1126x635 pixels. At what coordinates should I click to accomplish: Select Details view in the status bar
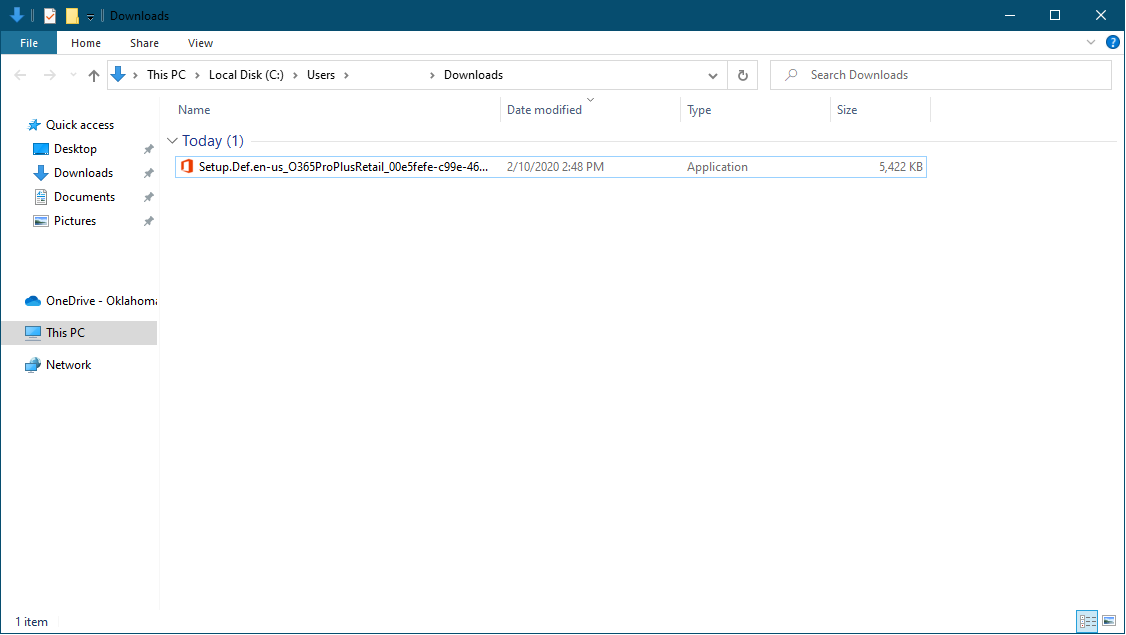click(1088, 621)
